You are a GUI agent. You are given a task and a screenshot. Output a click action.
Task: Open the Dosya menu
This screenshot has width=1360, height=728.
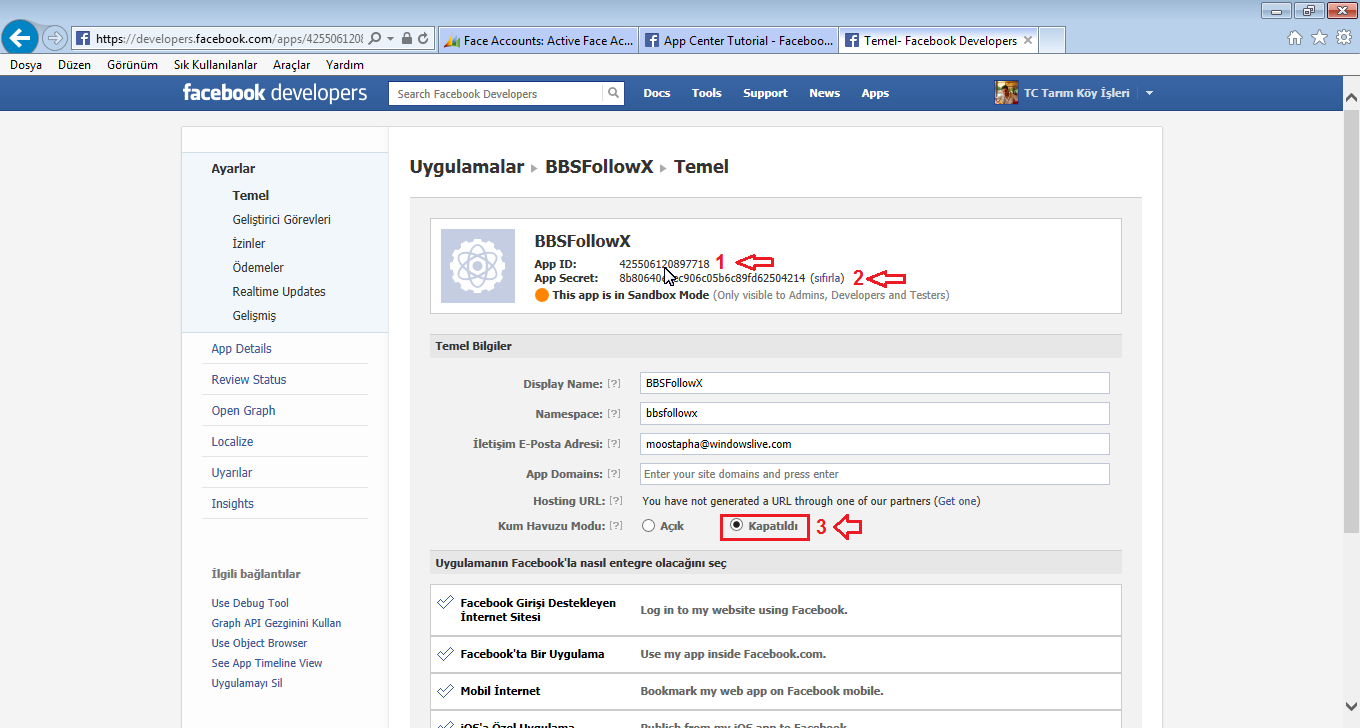(26, 65)
